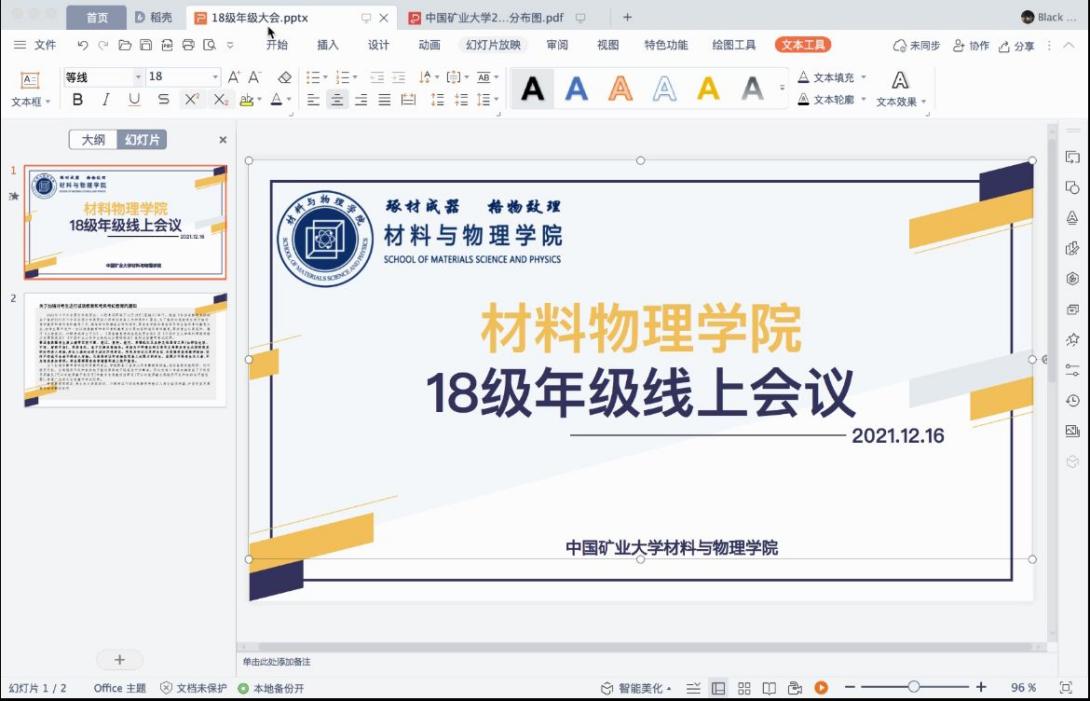The width and height of the screenshot is (1090, 701).
Task: Switch to slide sorter grid view
Action: (744, 688)
